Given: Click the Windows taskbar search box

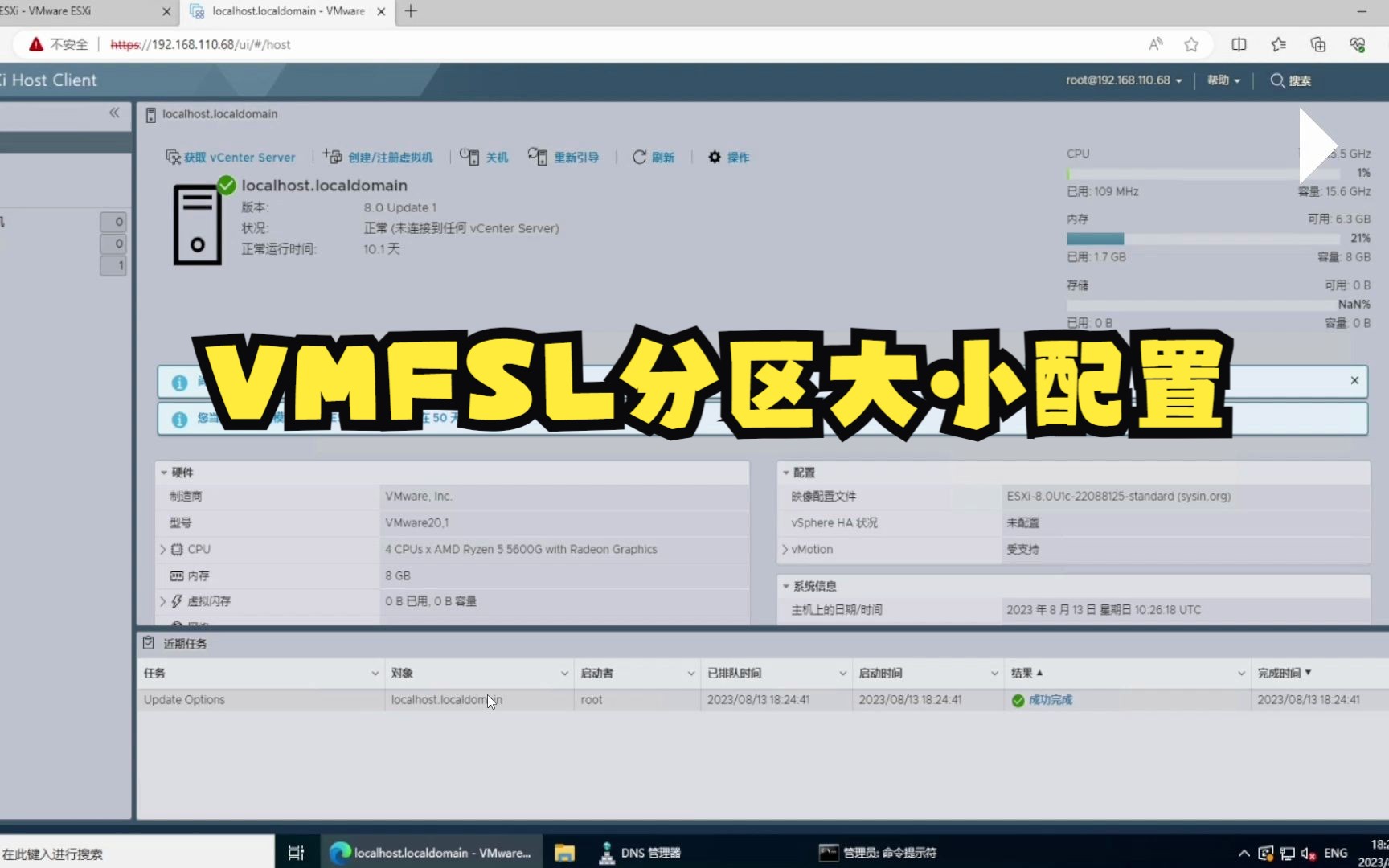Looking at the screenshot, I should [x=137, y=853].
